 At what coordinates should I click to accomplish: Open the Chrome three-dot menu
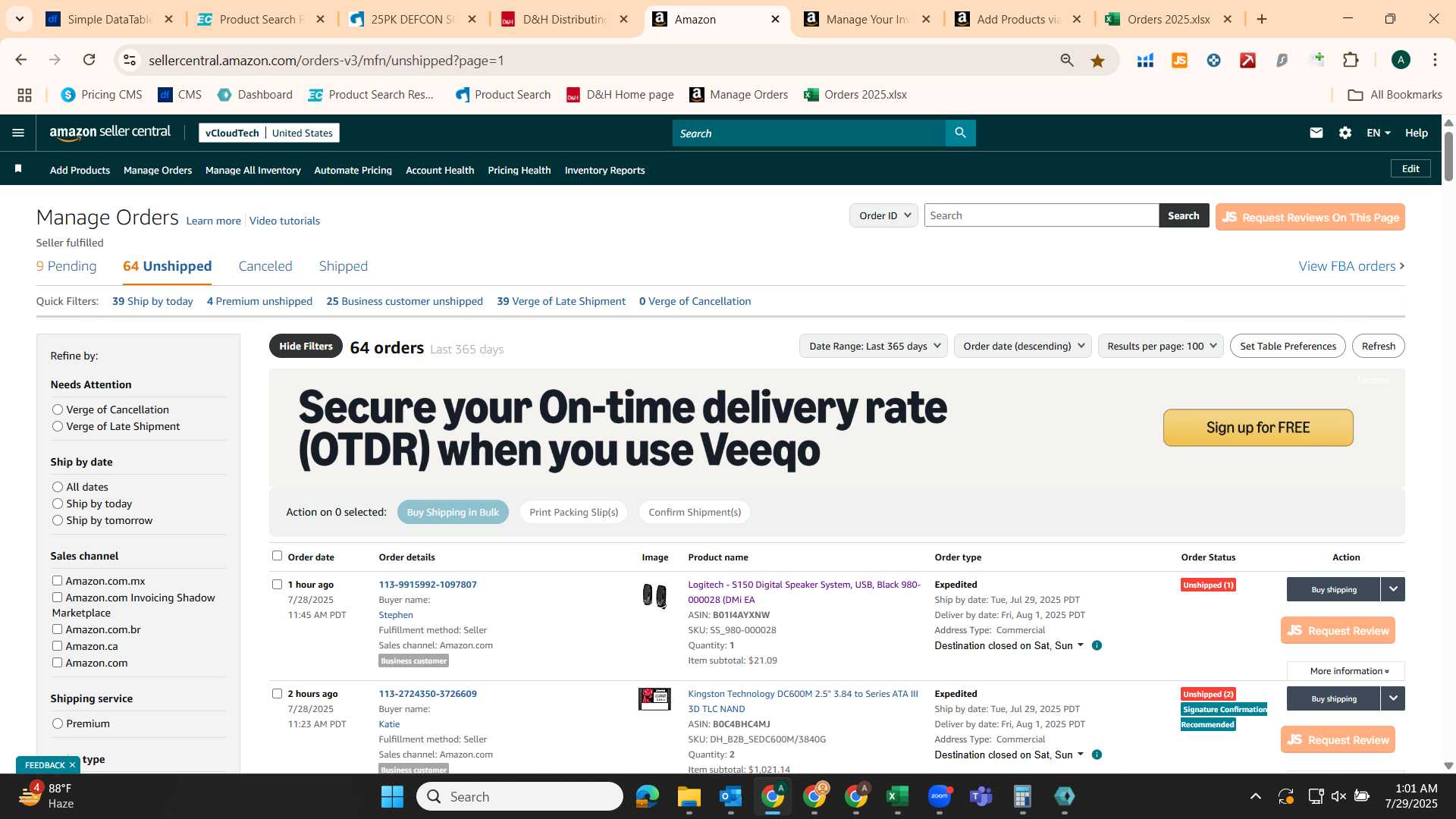point(1435,60)
